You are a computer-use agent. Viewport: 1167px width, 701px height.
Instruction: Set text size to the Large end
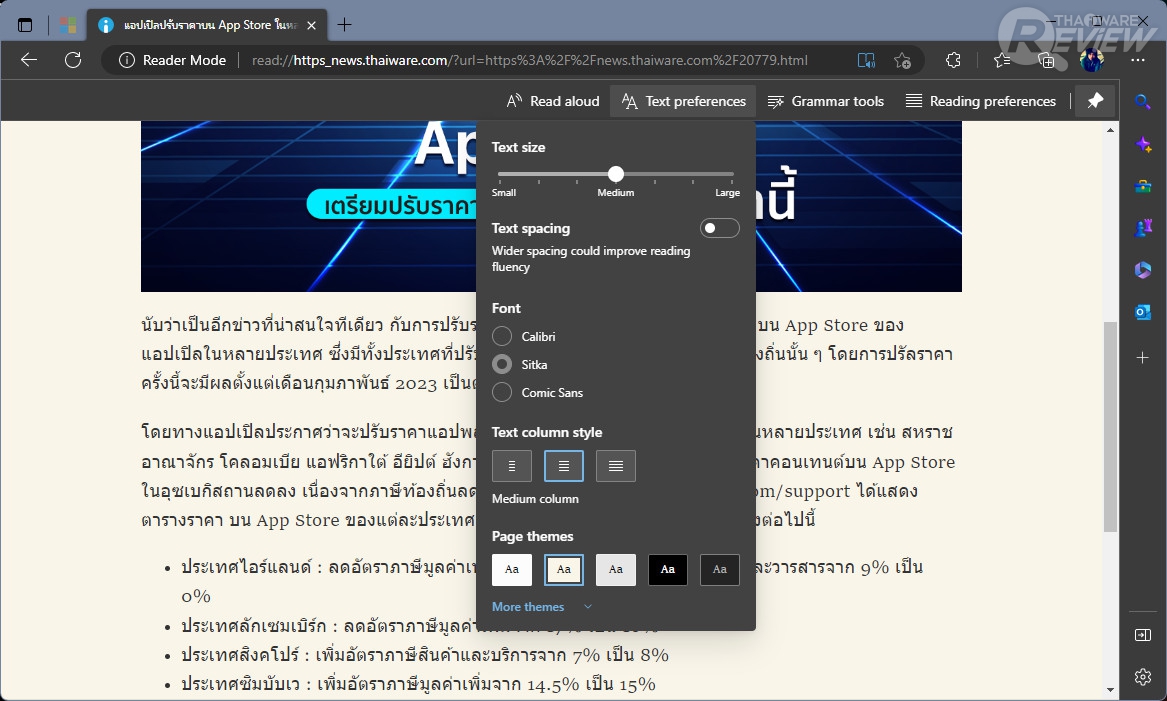click(732, 174)
